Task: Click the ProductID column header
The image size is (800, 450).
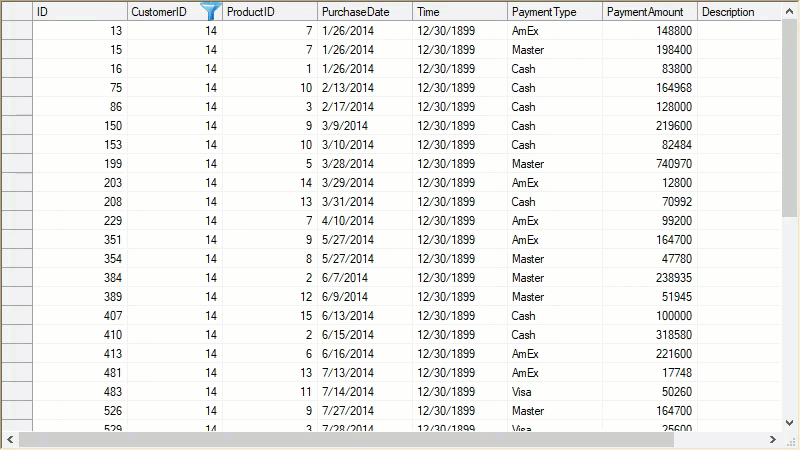Action: pyautogui.click(x=270, y=12)
